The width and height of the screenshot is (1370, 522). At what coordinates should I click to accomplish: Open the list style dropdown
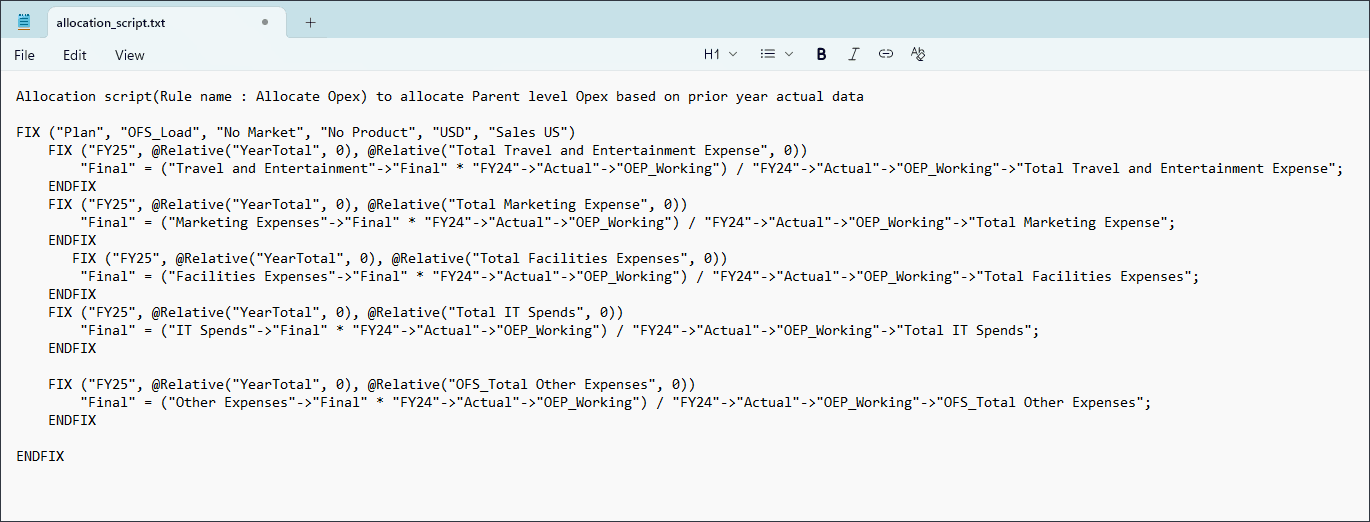click(x=777, y=54)
